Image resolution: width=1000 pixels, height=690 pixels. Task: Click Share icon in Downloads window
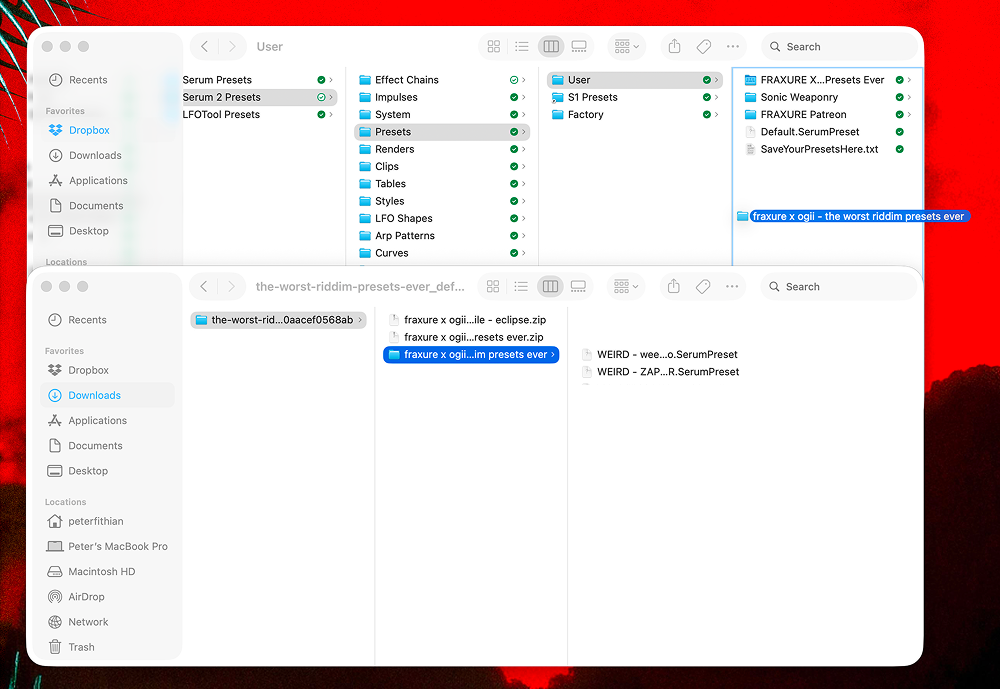[673, 286]
